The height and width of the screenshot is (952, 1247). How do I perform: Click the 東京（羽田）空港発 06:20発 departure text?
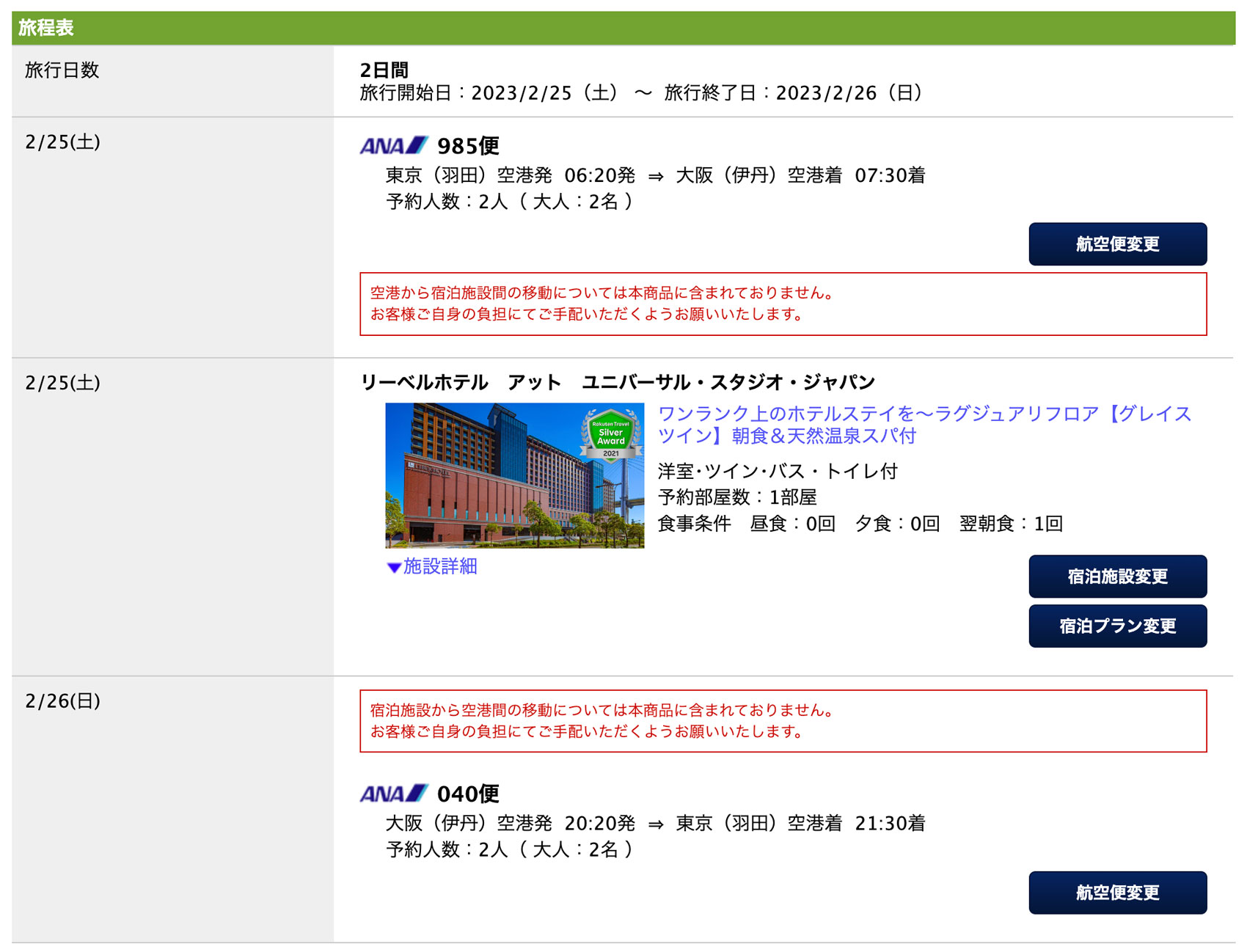click(511, 175)
